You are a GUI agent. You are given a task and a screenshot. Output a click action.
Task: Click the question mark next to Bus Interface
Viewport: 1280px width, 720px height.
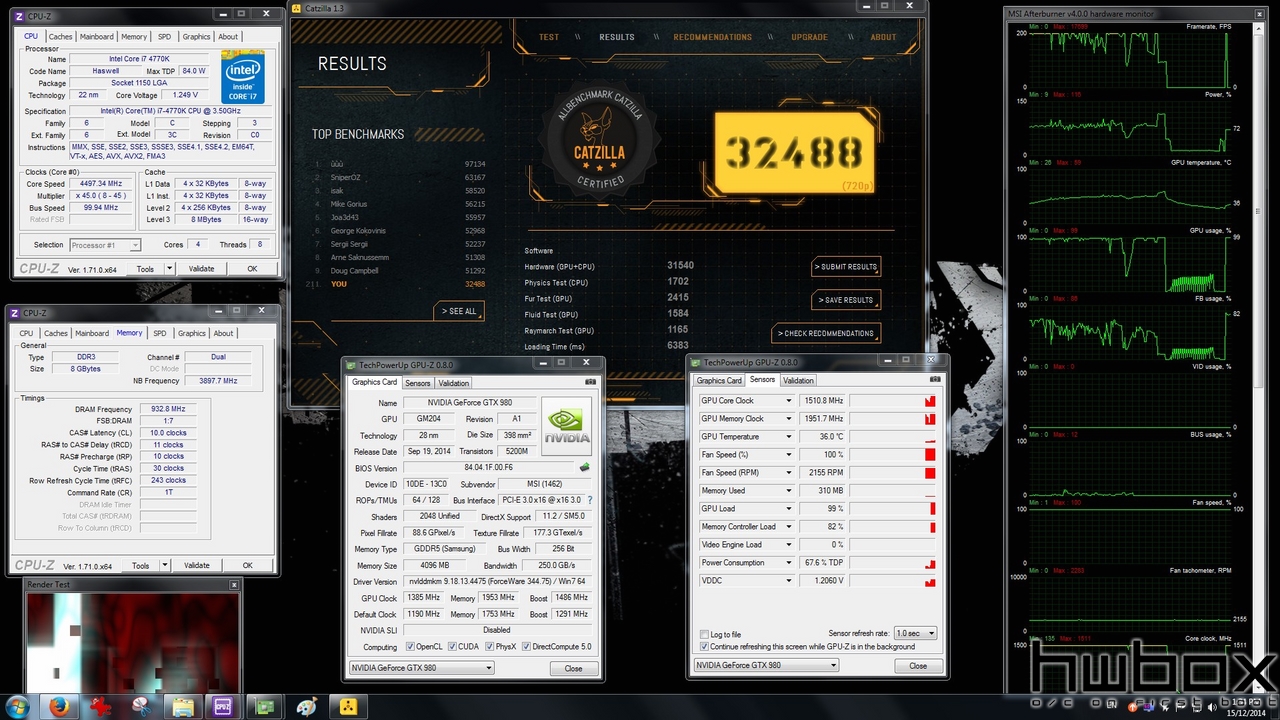590,500
